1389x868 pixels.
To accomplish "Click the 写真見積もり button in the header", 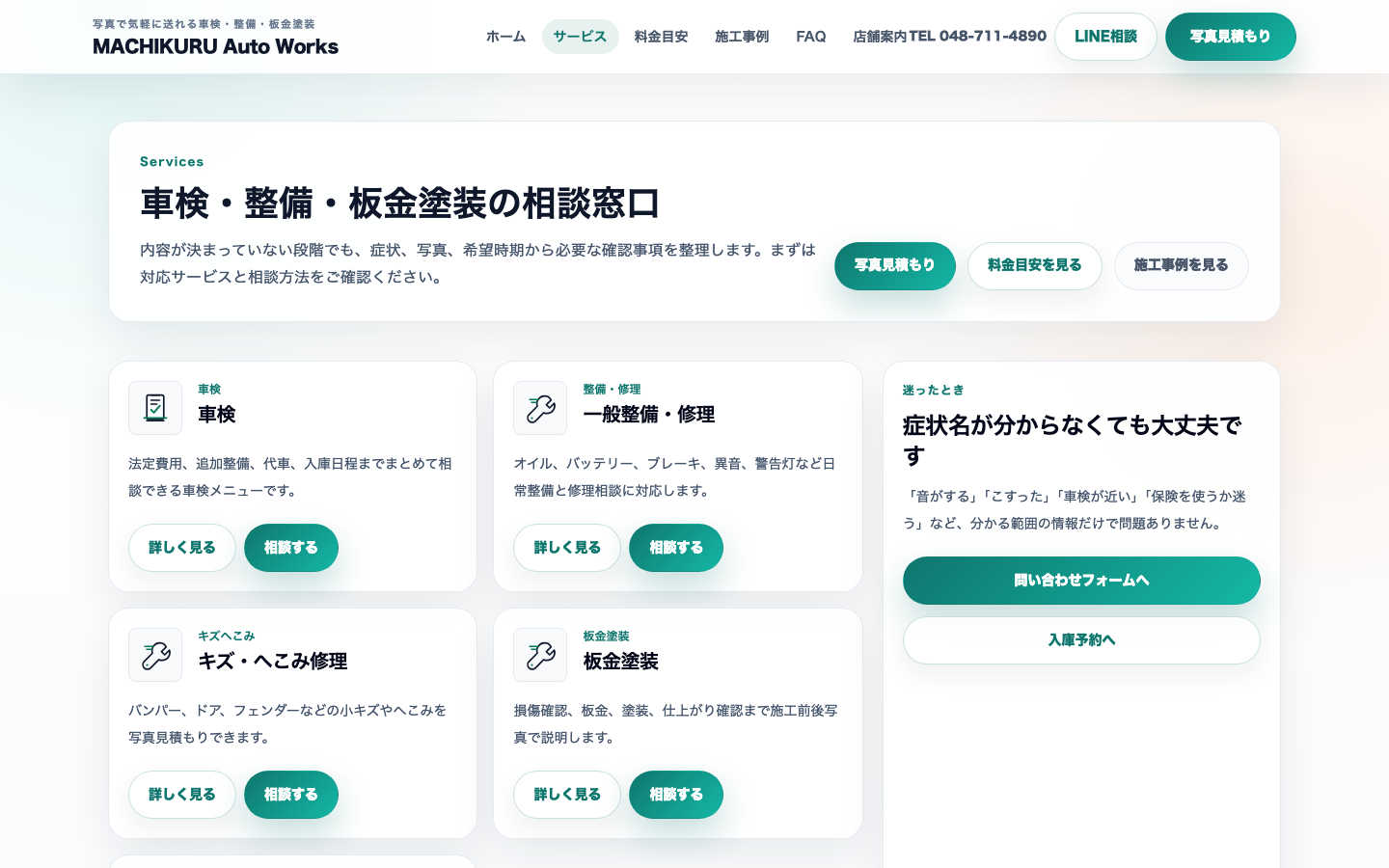I will 1231,37.
